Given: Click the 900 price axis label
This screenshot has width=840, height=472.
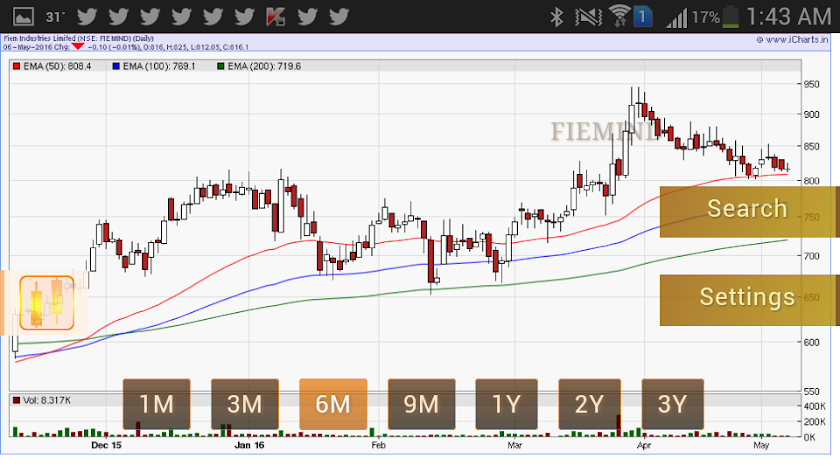Looking at the screenshot, I should tap(812, 114).
